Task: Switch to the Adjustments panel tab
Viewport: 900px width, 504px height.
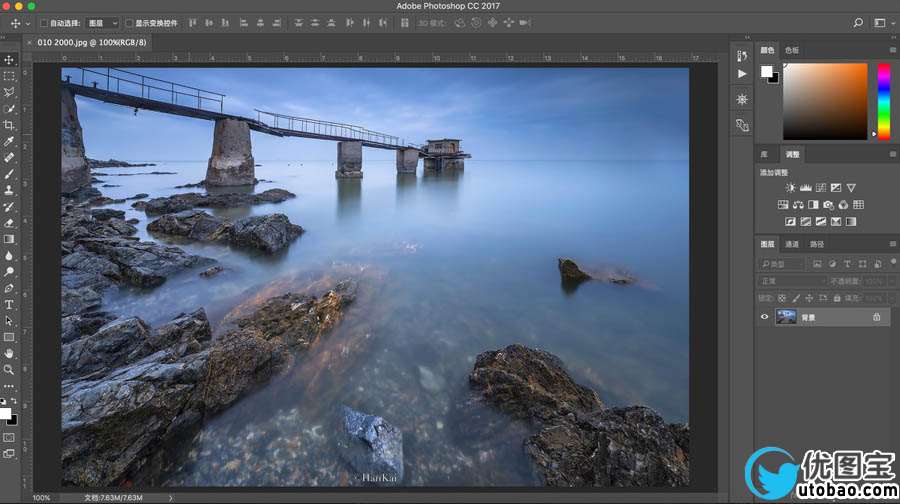Action: point(792,154)
